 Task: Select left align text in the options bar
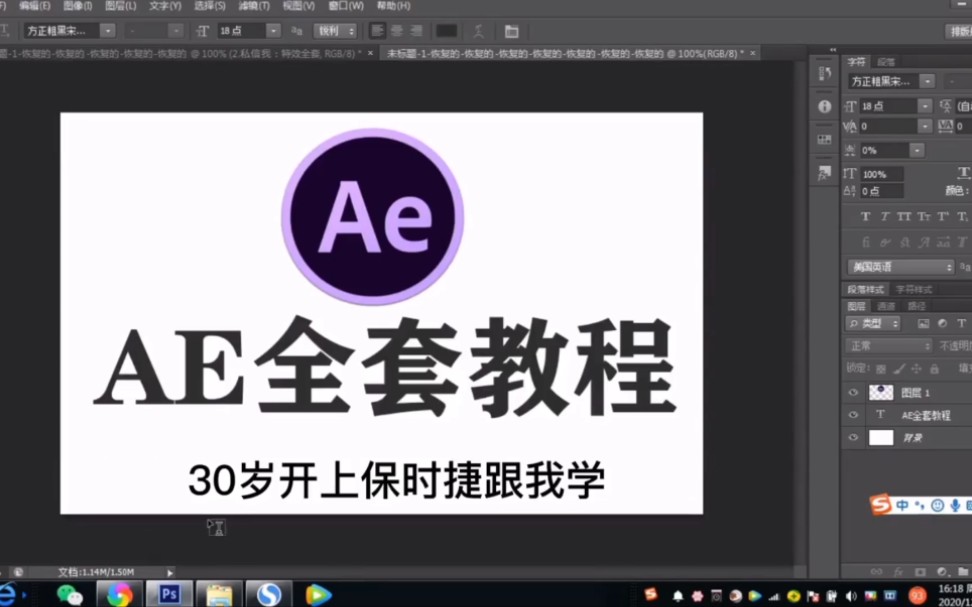click(x=378, y=31)
